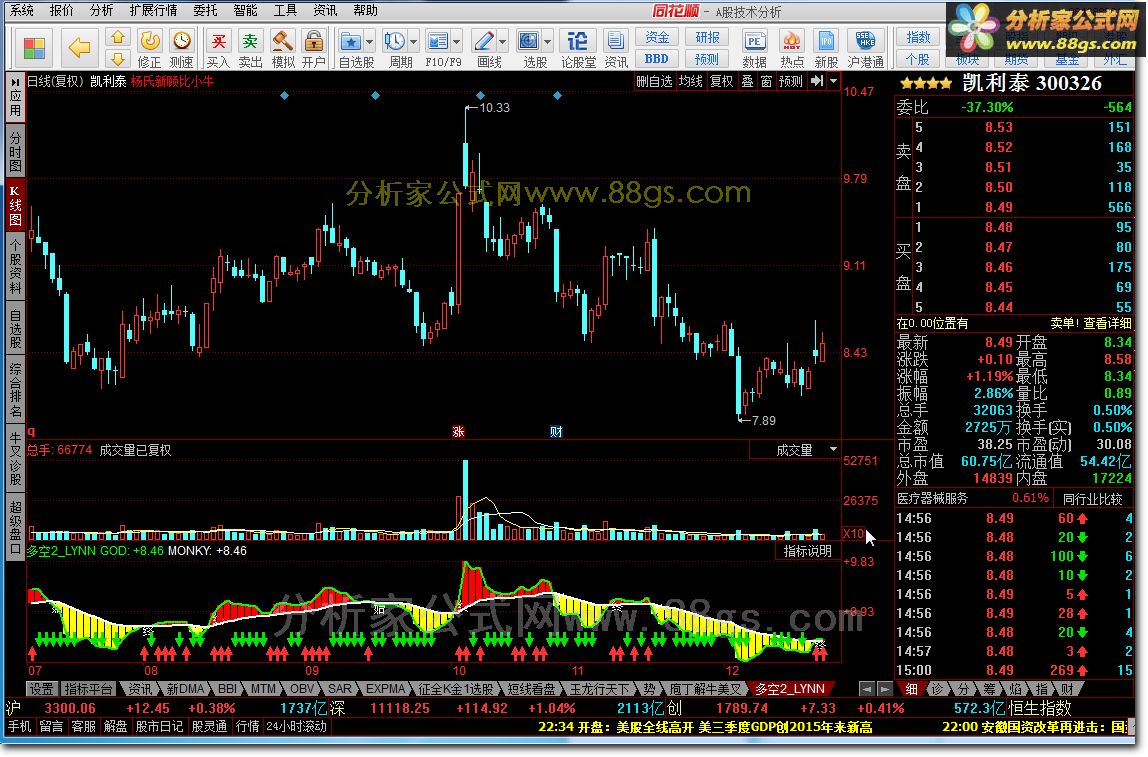Open the 自选股 watchlist icon
This screenshot has height=757, width=1148.
click(351, 48)
